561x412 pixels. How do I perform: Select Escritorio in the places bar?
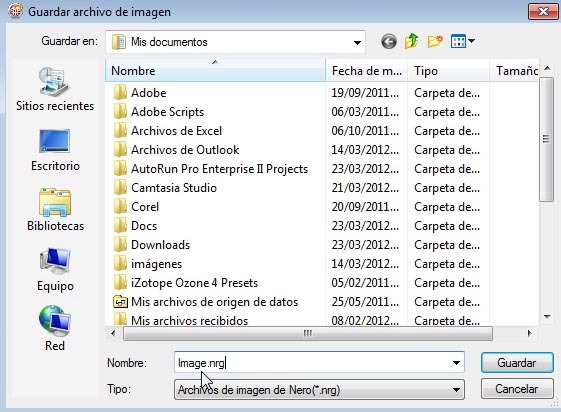click(55, 150)
